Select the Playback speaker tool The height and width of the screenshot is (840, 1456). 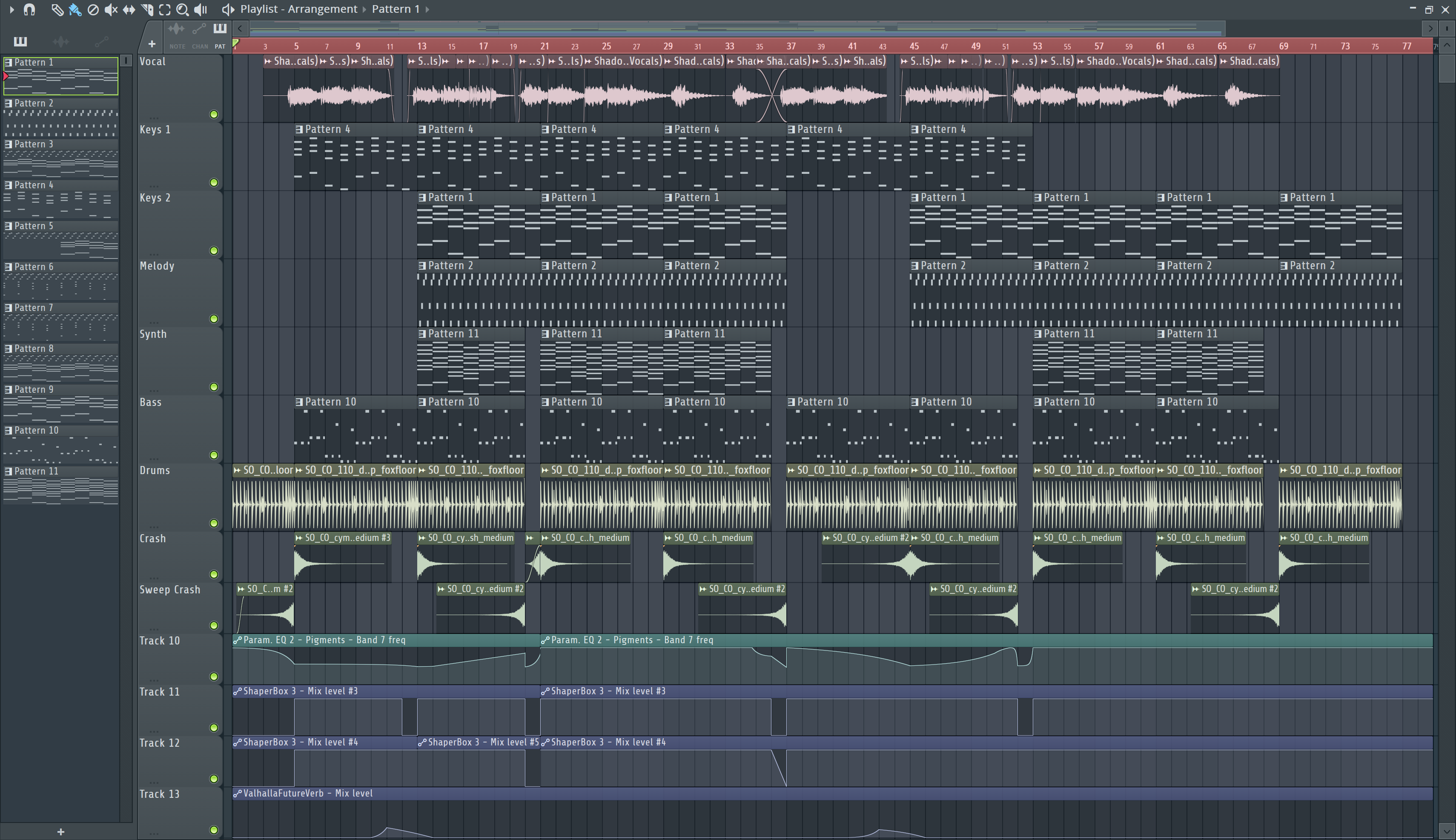coord(200,10)
